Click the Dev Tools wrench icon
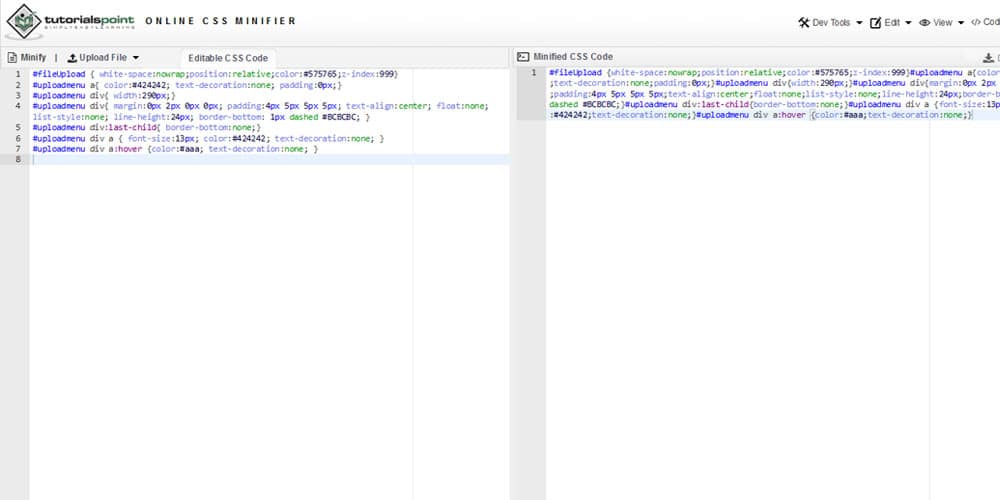Screen dimensions: 1000x500 (804, 22)
